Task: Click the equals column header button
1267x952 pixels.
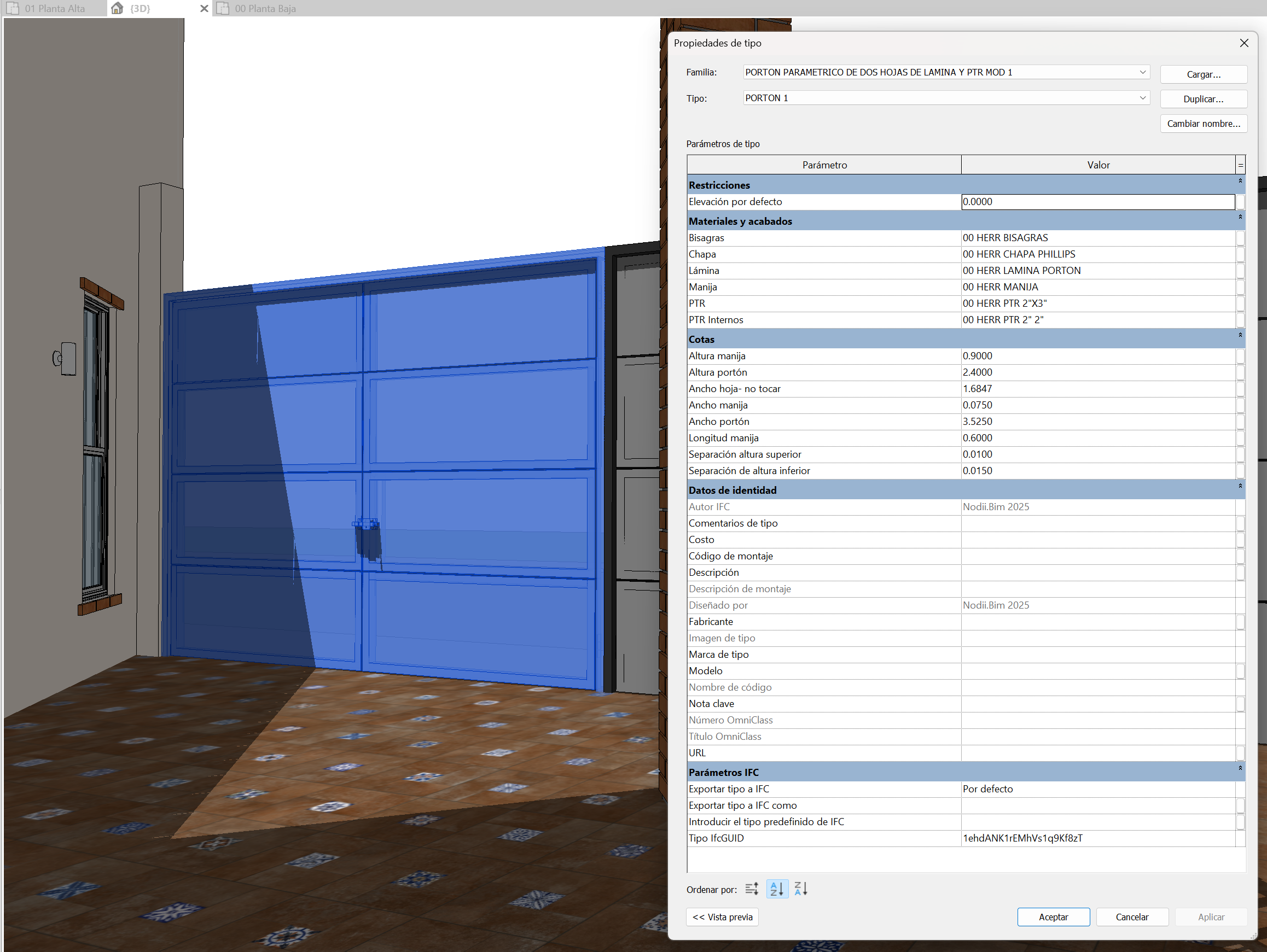Action: pos(1240,165)
